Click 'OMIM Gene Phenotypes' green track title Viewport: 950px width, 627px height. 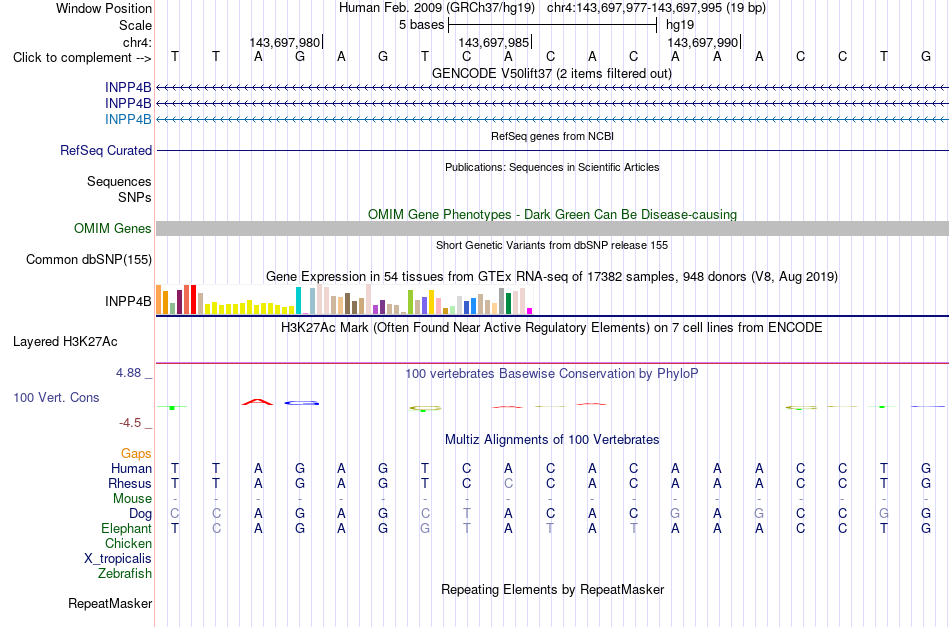pyautogui.click(x=552, y=214)
